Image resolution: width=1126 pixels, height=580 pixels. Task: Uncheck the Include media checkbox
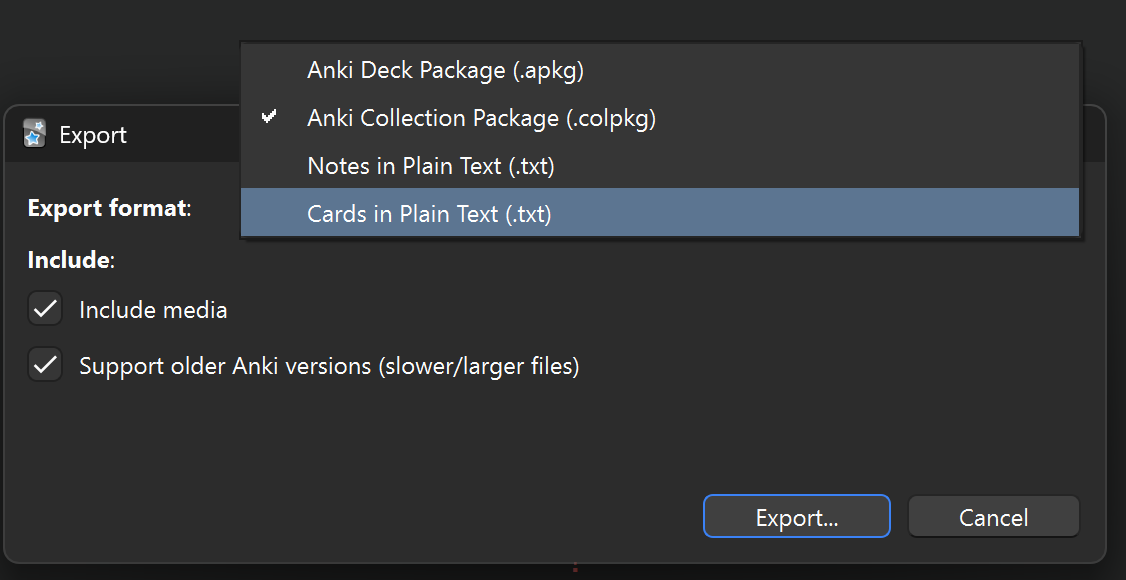pos(45,309)
